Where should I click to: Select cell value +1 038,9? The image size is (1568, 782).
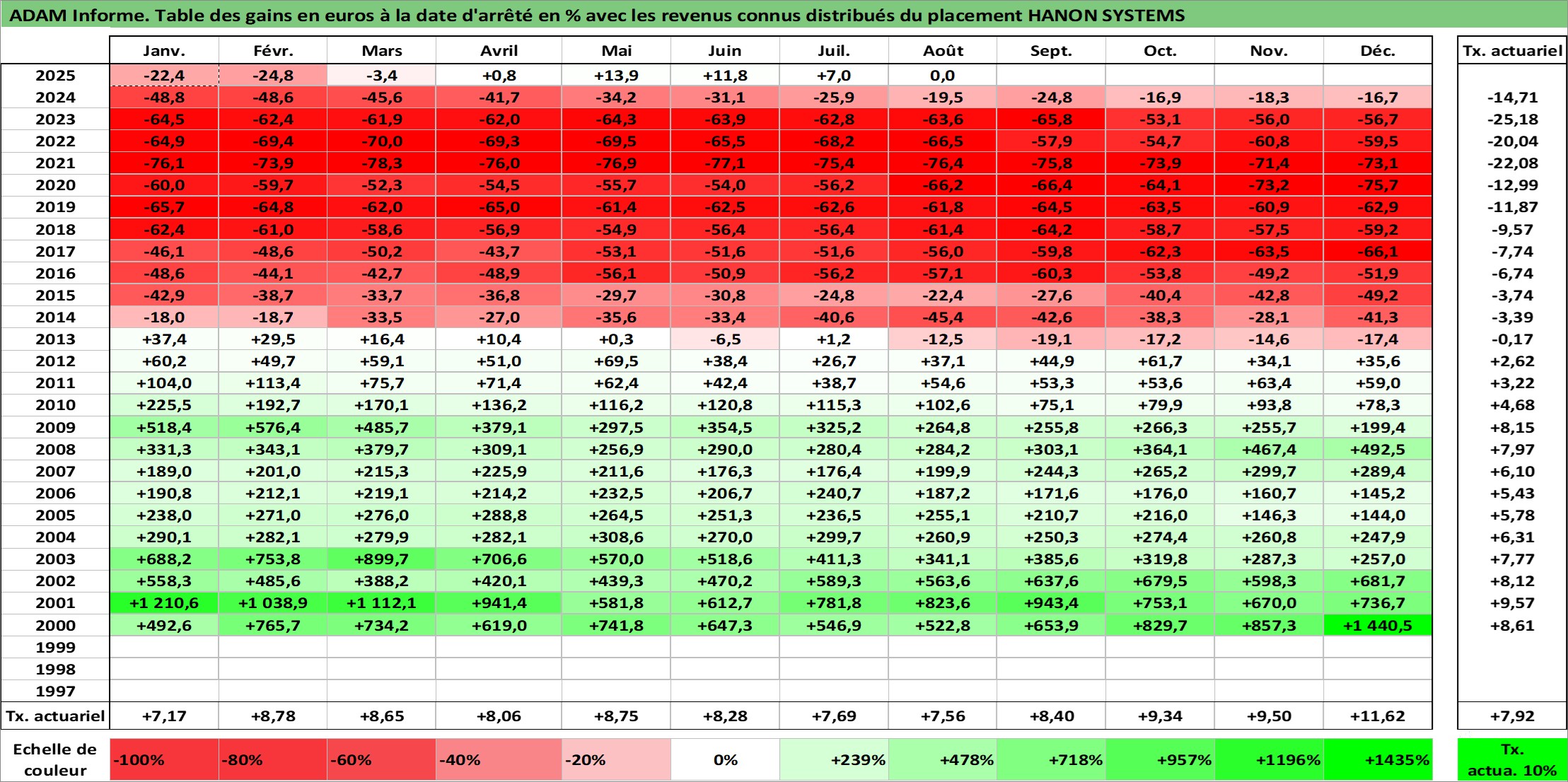(x=273, y=603)
